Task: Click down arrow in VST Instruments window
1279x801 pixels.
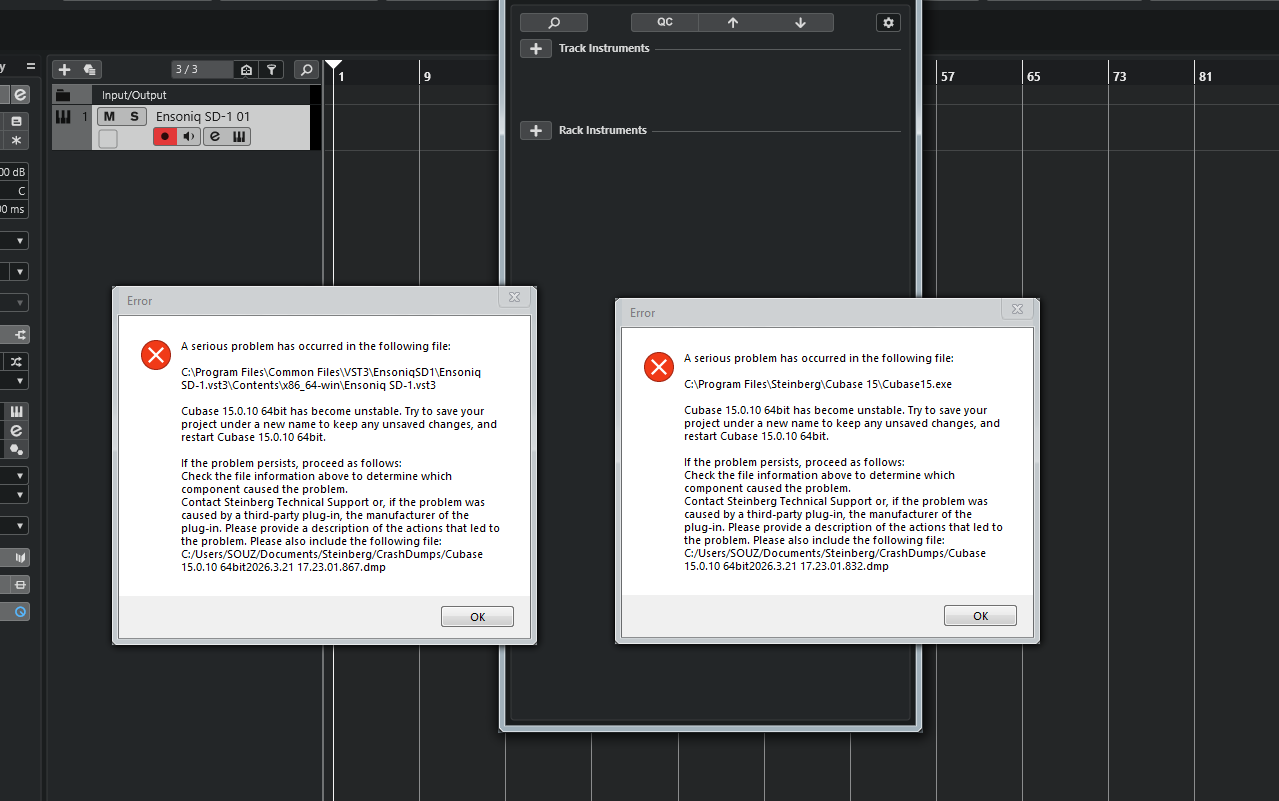Action: pyautogui.click(x=800, y=22)
